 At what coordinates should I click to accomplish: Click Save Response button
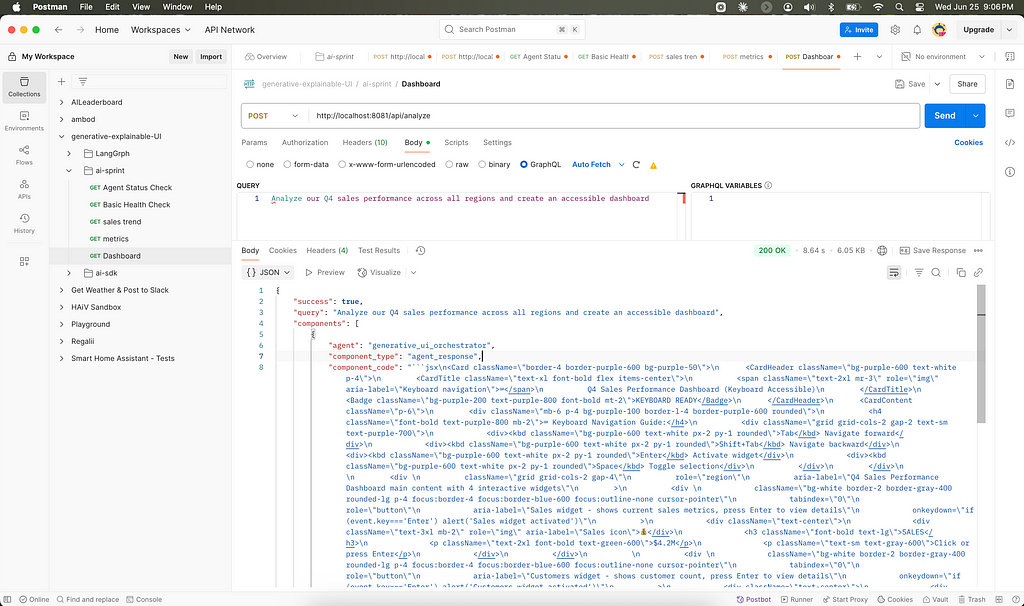point(933,251)
